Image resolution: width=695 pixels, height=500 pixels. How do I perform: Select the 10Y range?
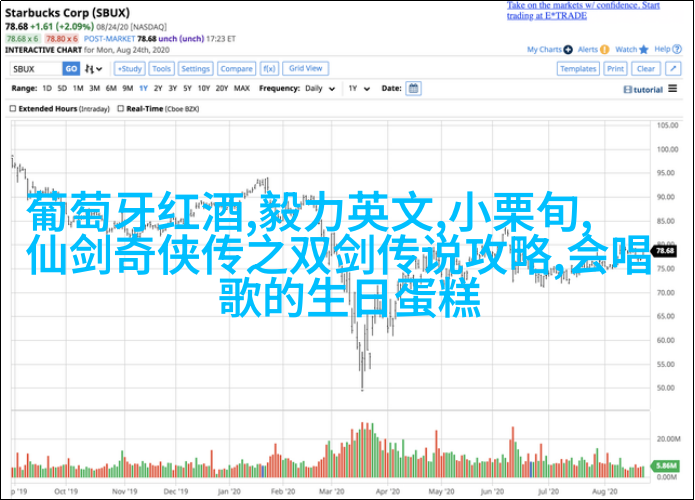pos(203,88)
